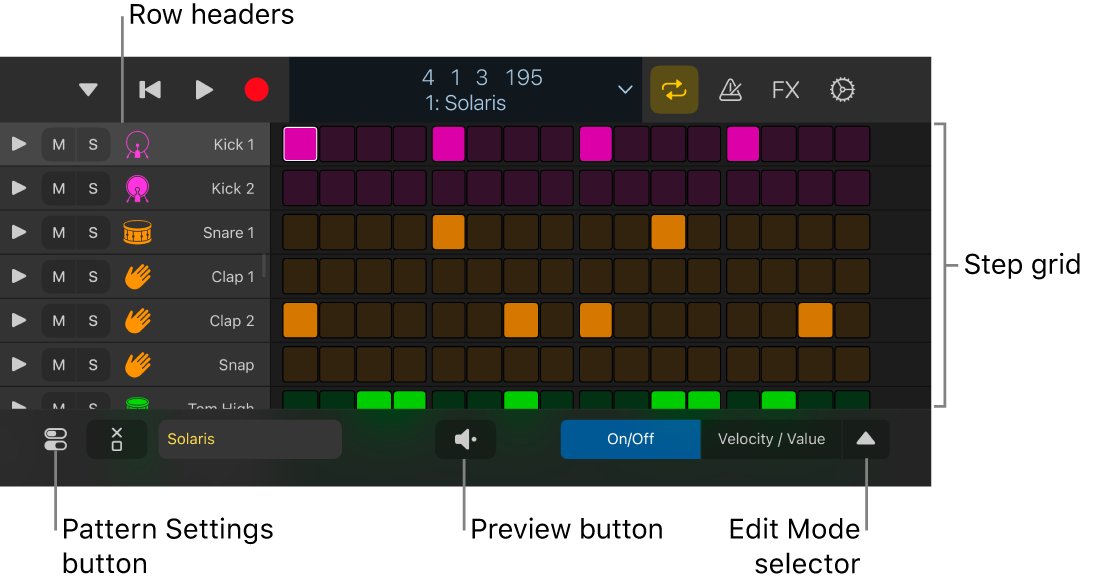Click the FX icon in the toolbar
Viewport: 1110px width, 588px height.
tap(785, 90)
